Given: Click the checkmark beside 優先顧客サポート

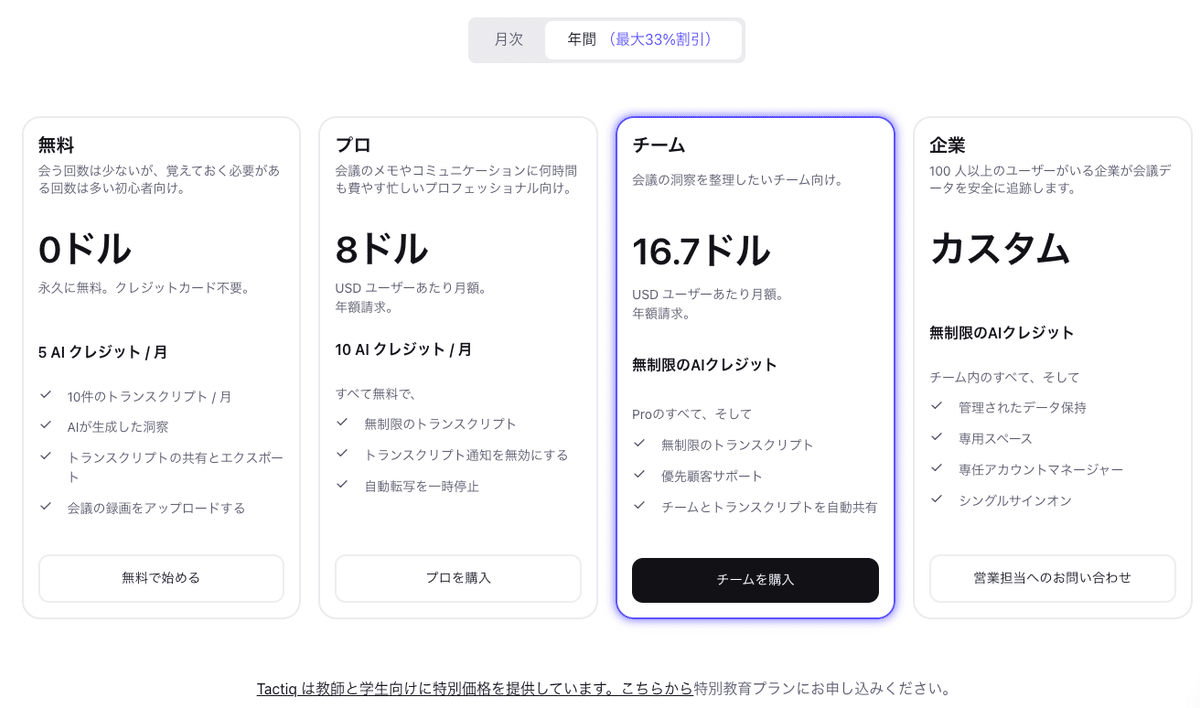Looking at the screenshot, I should [x=639, y=476].
